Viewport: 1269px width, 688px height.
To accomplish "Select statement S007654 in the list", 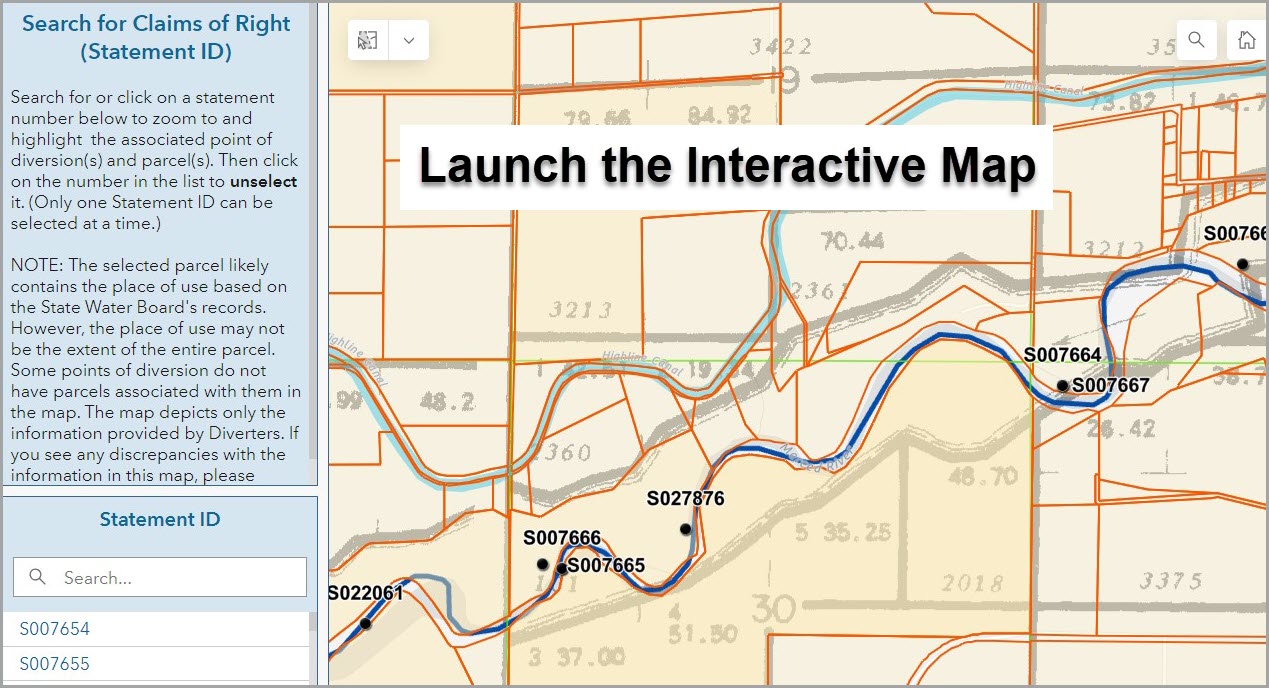I will 55,629.
